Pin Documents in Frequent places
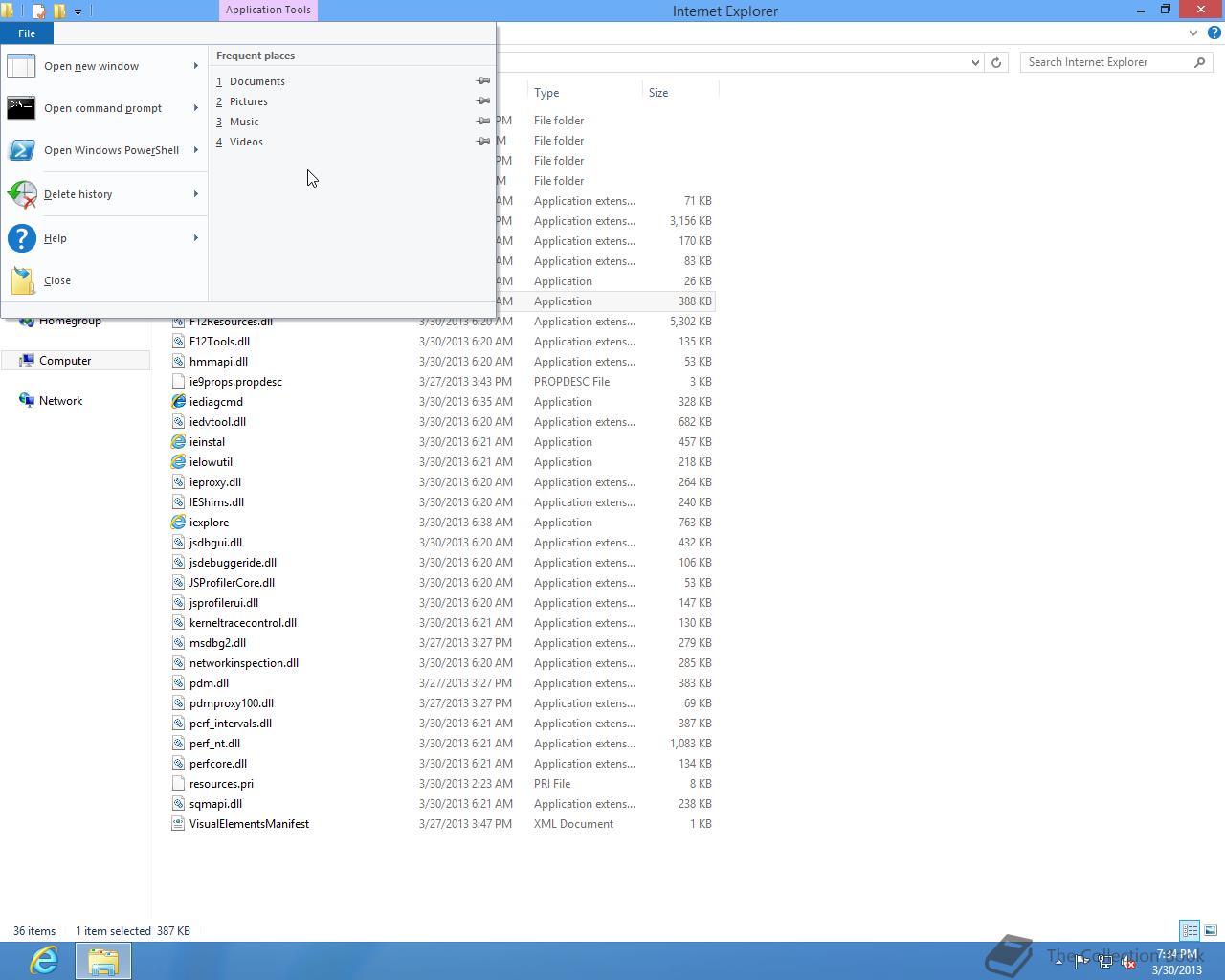 483,81
